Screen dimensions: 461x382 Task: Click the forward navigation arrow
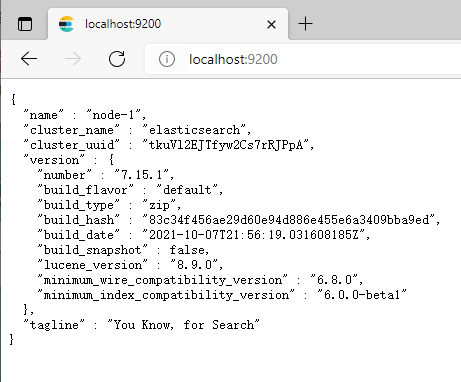(73, 59)
